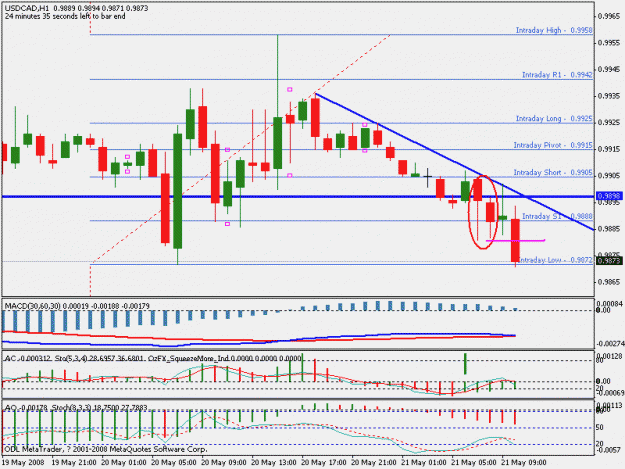625x469 pixels.
Task: Click the tall green MACD-pane spike at 21 May 05:00
Action: tap(465, 363)
